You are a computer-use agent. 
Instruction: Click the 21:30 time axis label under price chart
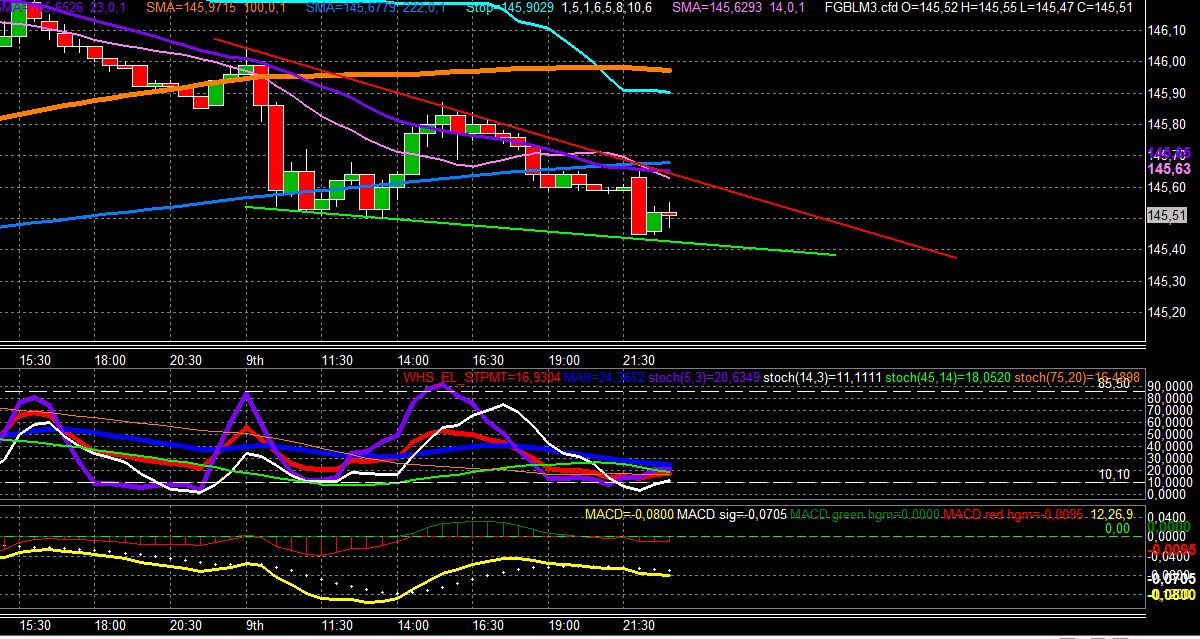tap(638, 359)
